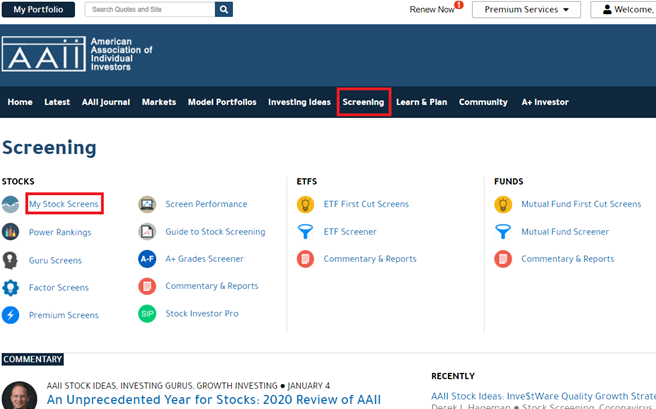Open the A+ Grades Screener link
The image size is (656, 409).
click(205, 259)
